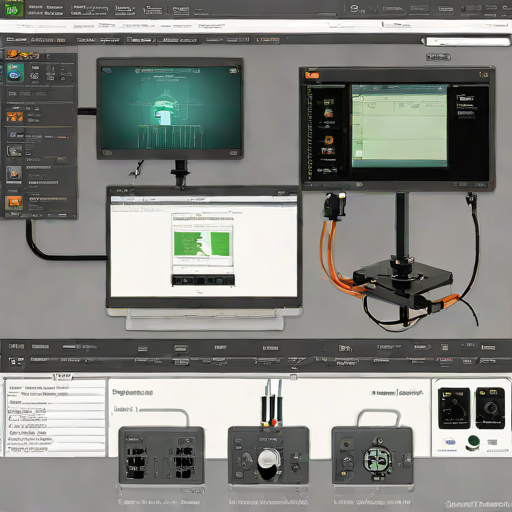The width and height of the screenshot is (512, 512).
Task: Open the black device thumbnail with round lens
Action: click(490, 408)
